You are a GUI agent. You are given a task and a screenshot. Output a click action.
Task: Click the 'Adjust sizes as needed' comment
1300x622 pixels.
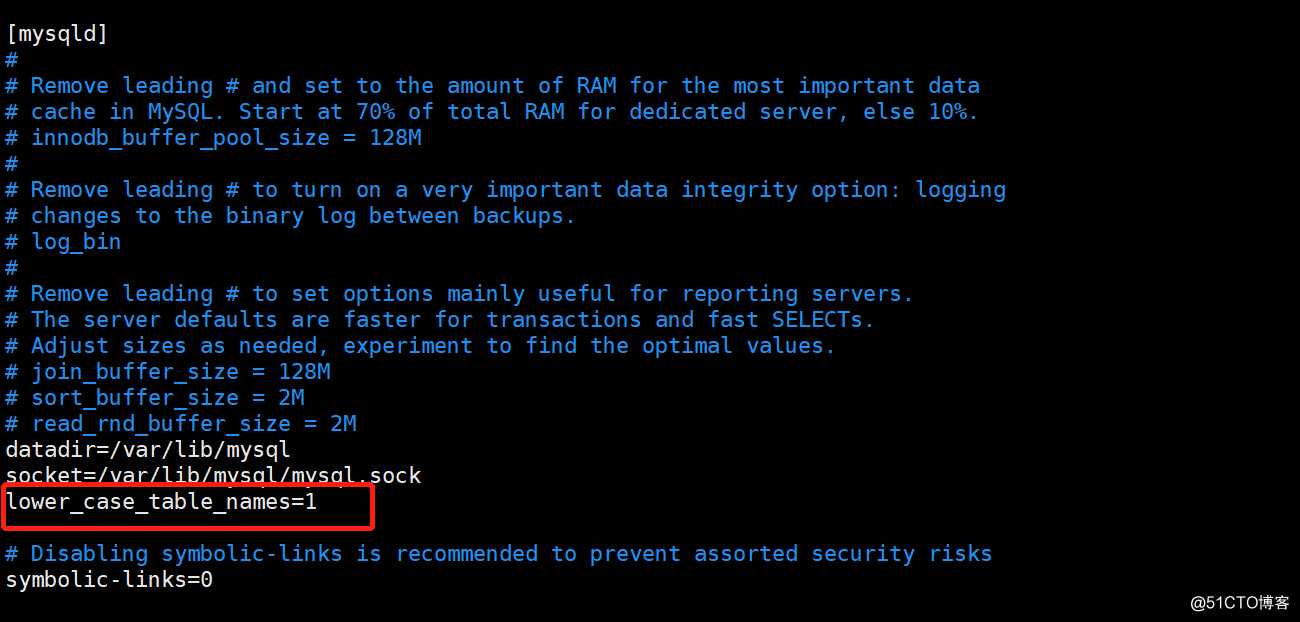421,346
